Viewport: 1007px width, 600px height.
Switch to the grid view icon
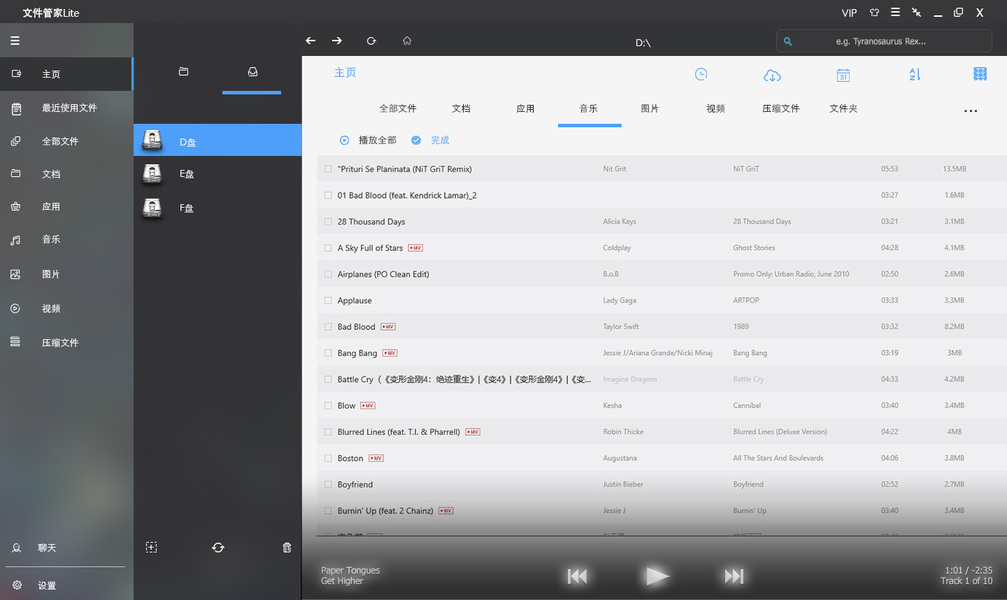point(979,74)
